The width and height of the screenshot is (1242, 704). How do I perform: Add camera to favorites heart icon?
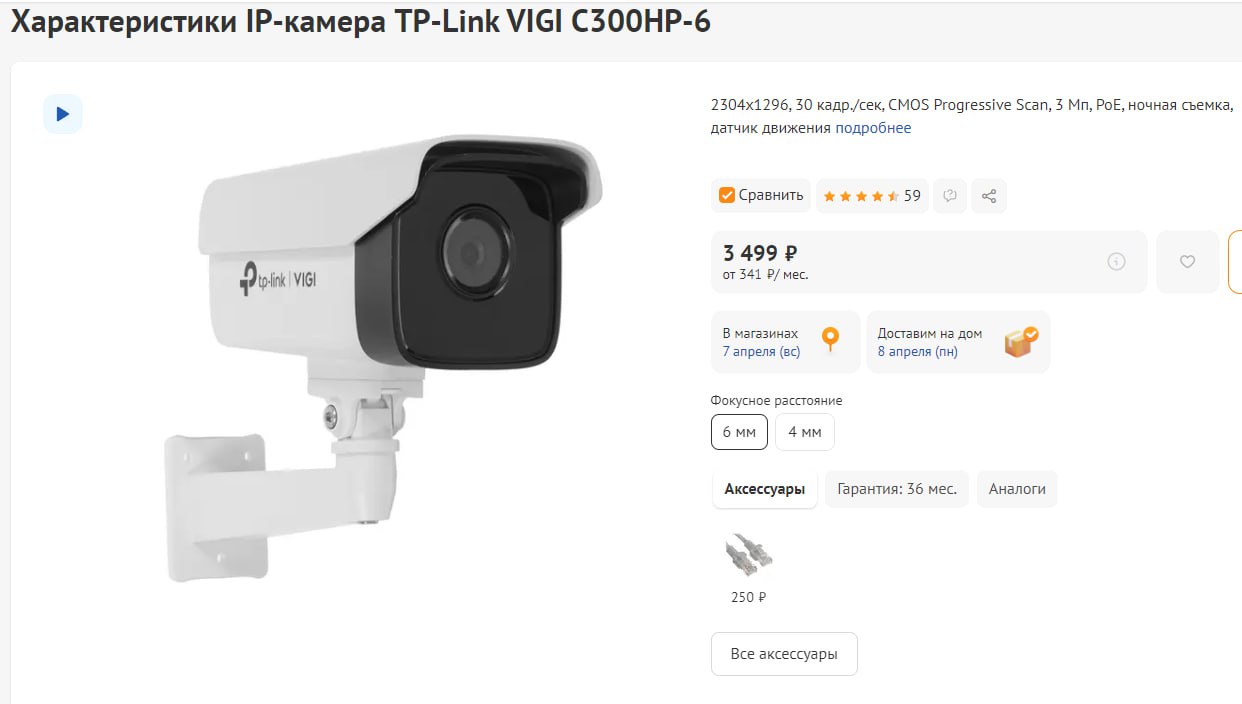(1187, 262)
